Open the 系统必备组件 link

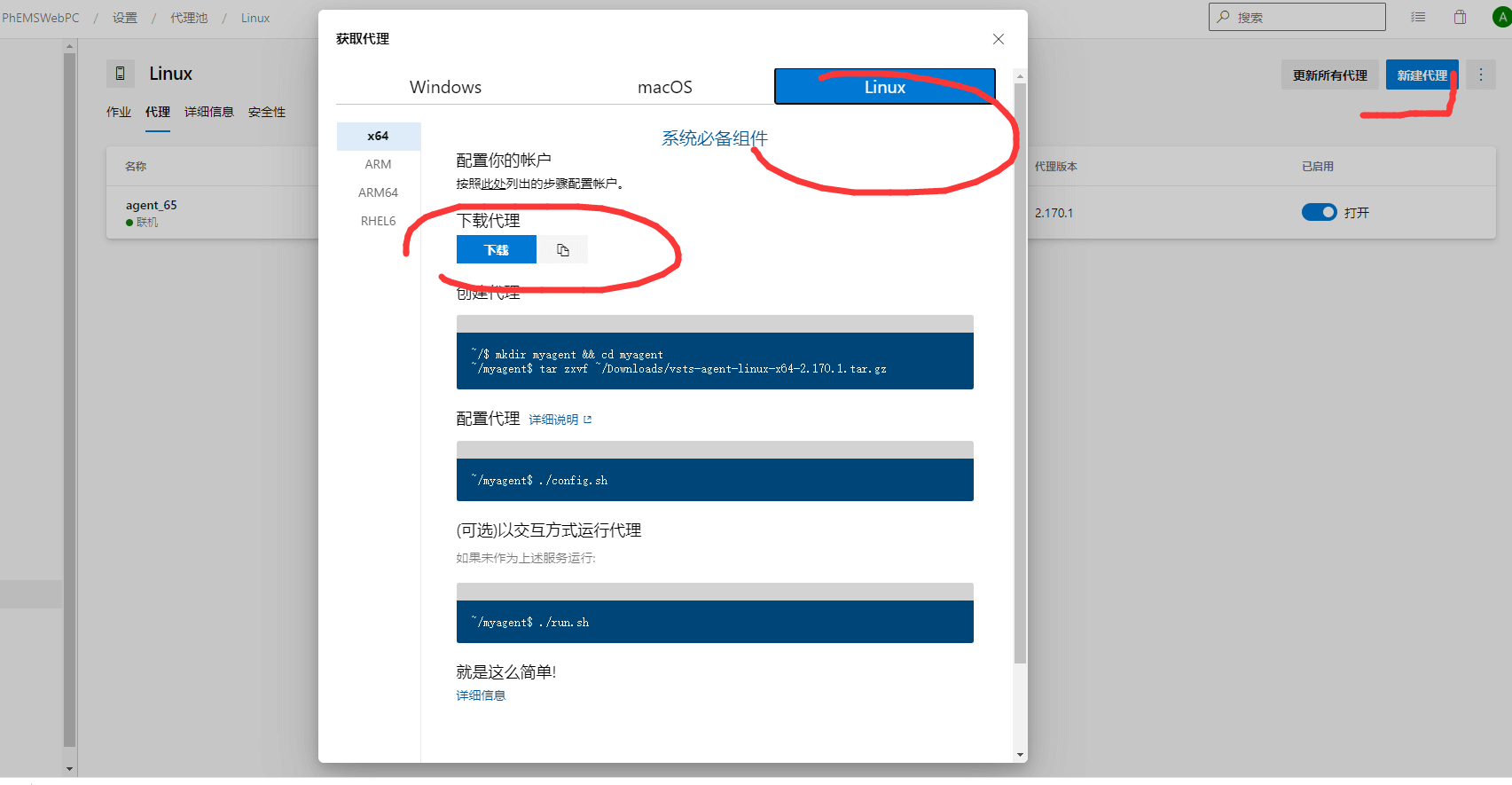[714, 138]
